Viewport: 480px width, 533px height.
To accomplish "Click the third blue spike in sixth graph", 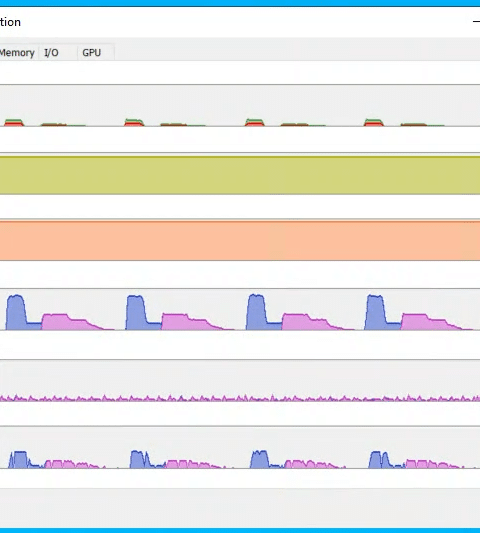I will [x=260, y=459].
